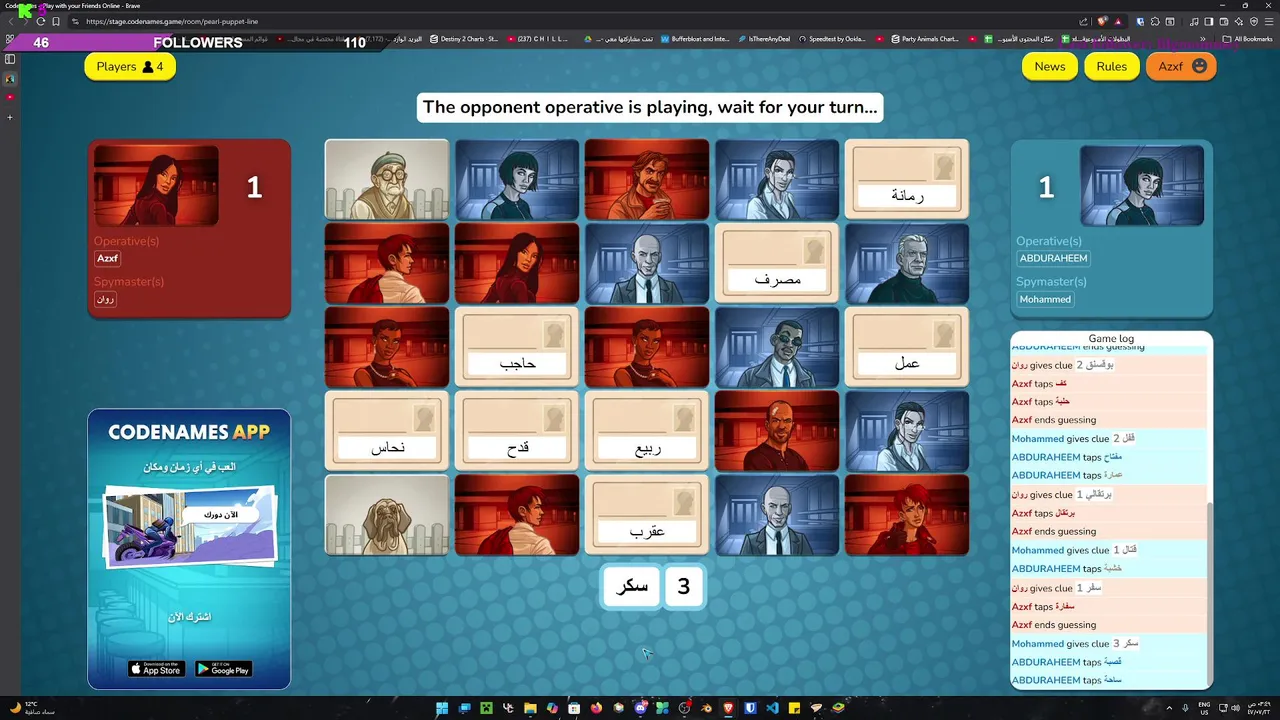Viewport: 1280px width, 720px height.
Task: Open the Windows Start menu
Action: coord(442,708)
